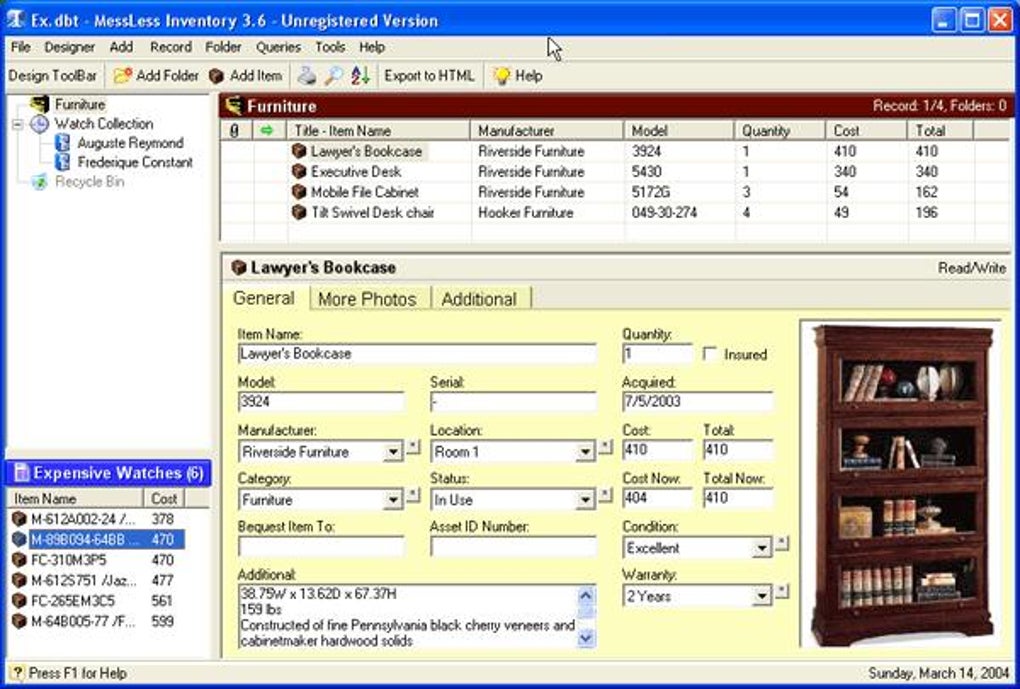The width and height of the screenshot is (1020, 689).
Task: Open the Tools menu
Action: [330, 47]
